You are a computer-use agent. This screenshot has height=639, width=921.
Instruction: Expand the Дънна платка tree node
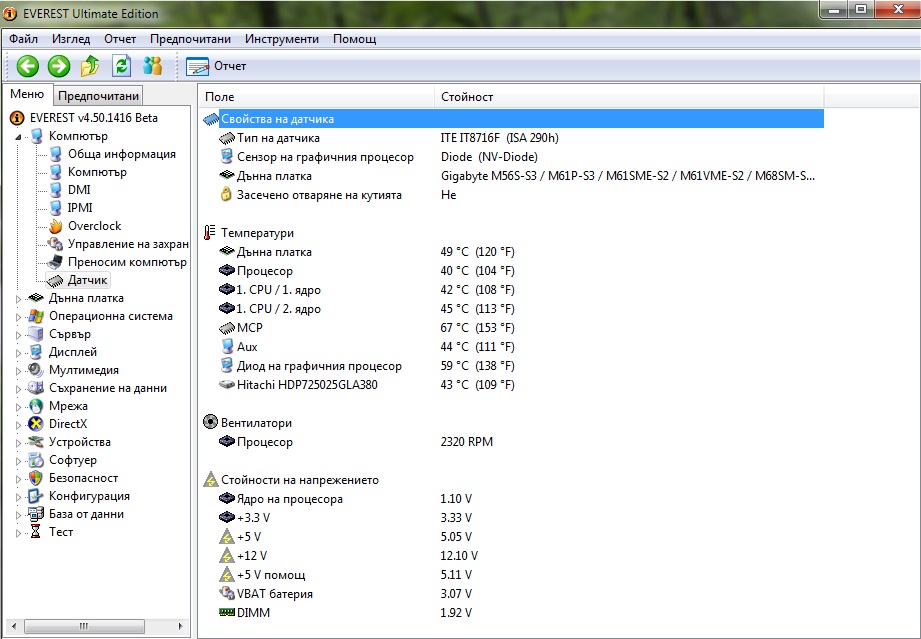point(18,298)
